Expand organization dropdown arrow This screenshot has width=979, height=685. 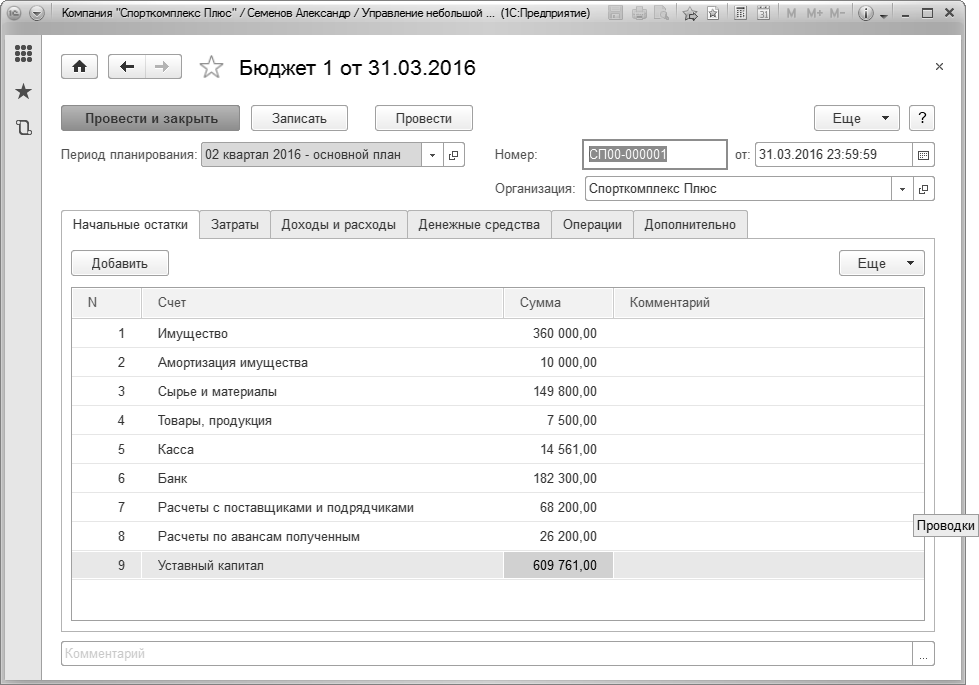902,189
